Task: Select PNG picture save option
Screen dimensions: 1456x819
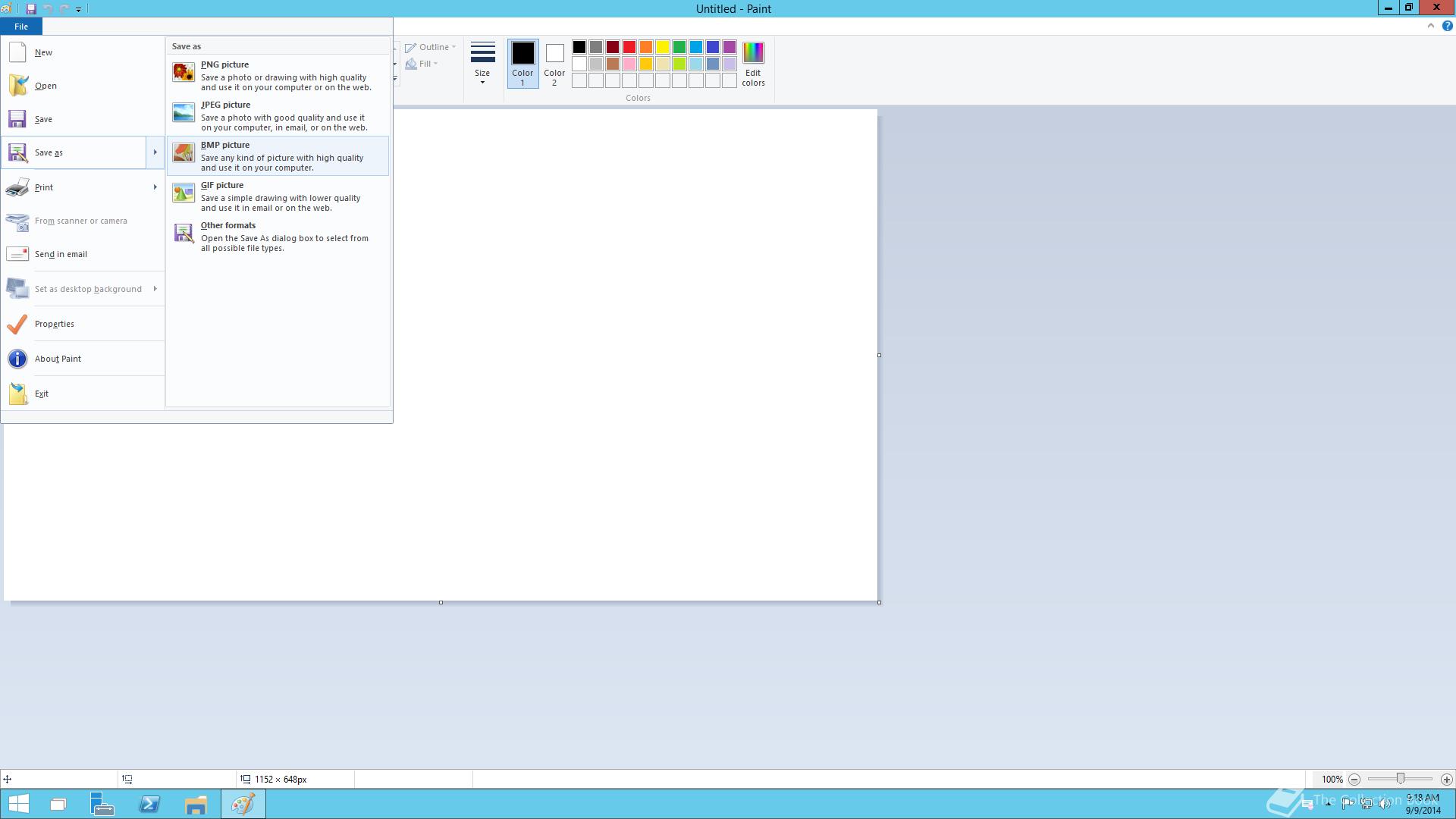Action: [278, 76]
